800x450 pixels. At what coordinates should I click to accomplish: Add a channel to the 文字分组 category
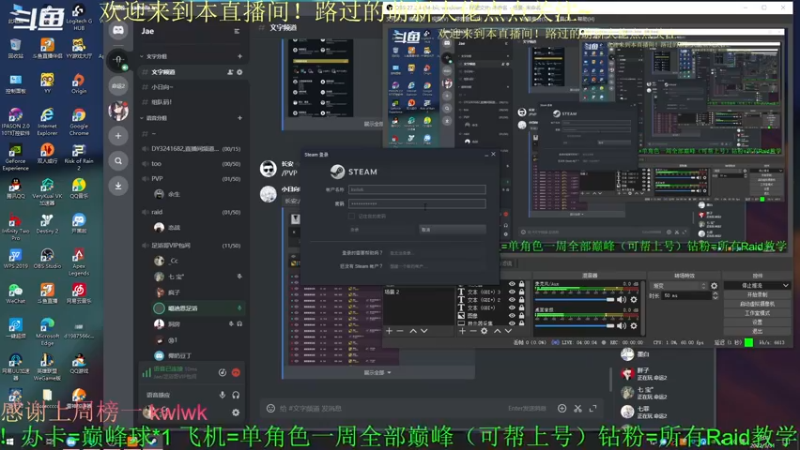tap(240, 56)
